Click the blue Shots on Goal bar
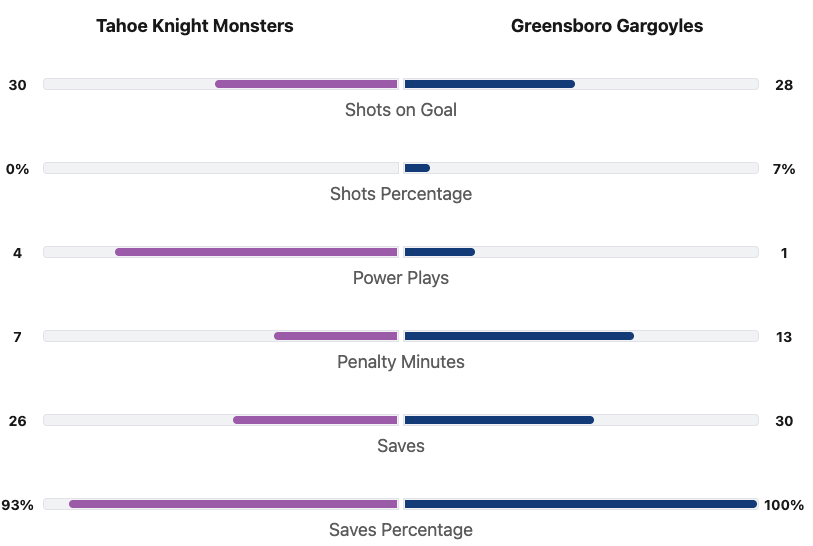The image size is (813, 546). [x=489, y=84]
